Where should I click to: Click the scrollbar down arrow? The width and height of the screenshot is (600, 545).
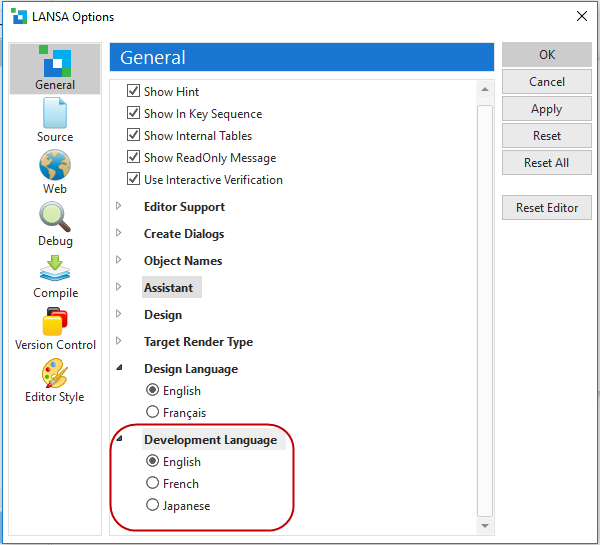click(486, 526)
